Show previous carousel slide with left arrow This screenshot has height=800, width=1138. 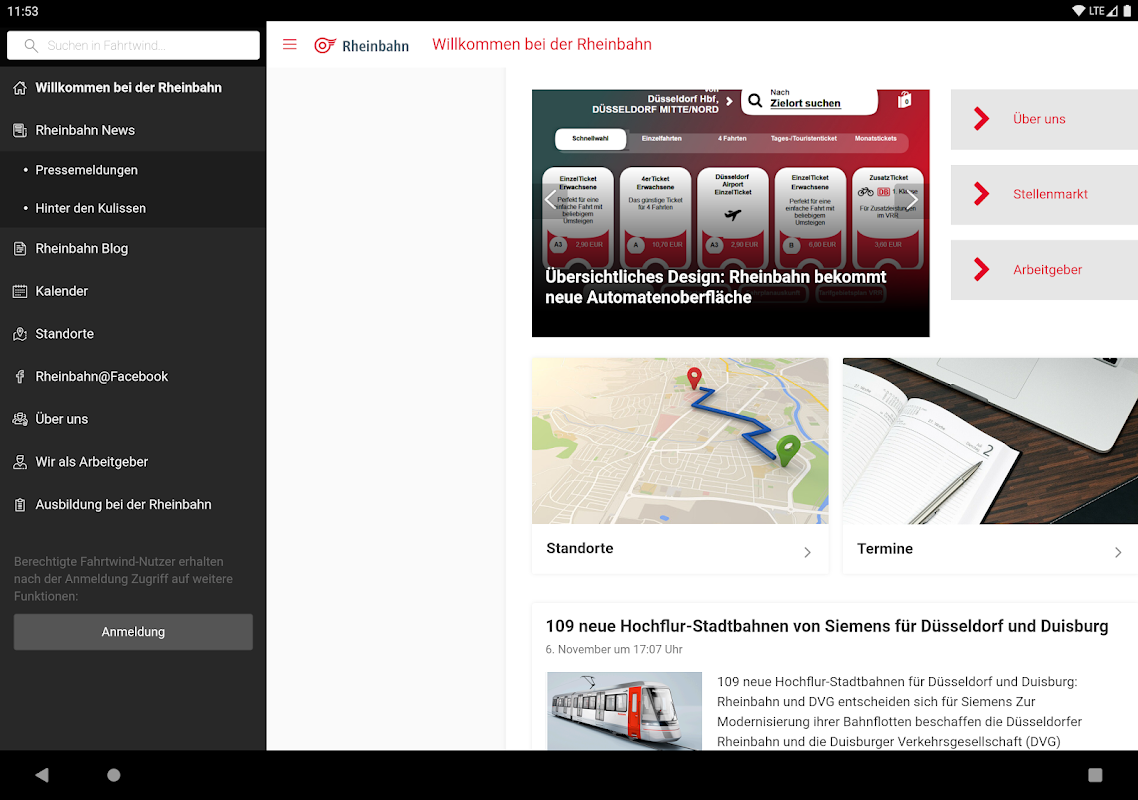(x=550, y=199)
